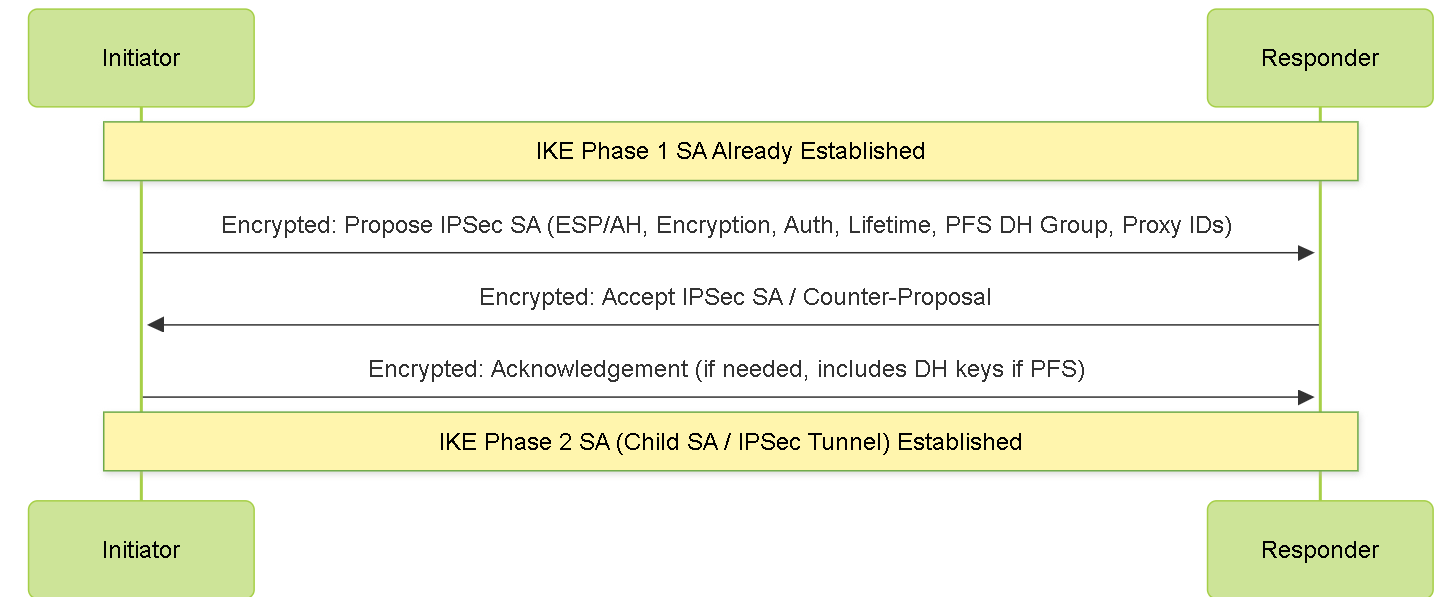Viewport: 1448px width, 597px height.
Task: Click arrowhead of the Propose IPSec SA arrow
Action: click(1306, 253)
